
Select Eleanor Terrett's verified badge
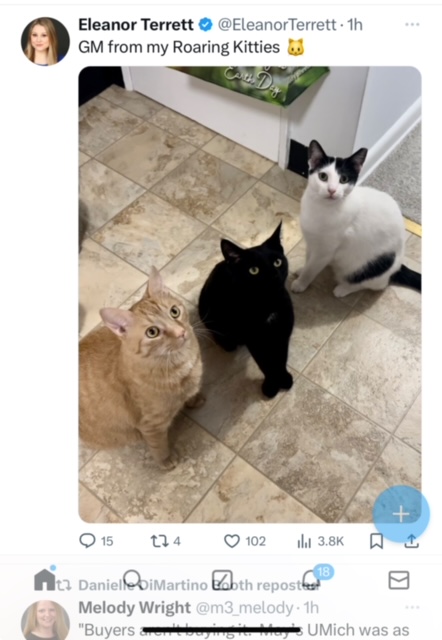pos(206,25)
